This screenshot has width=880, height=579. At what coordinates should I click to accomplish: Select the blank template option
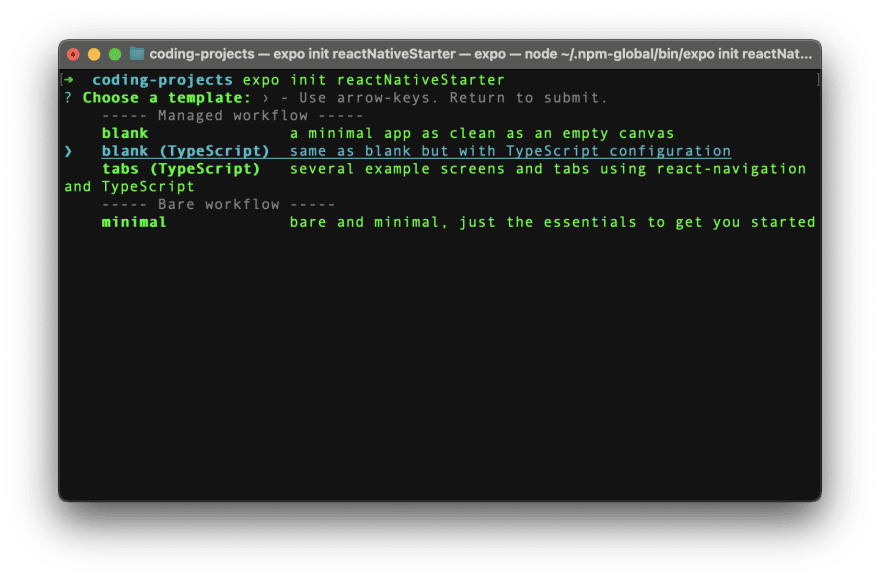(x=125, y=134)
